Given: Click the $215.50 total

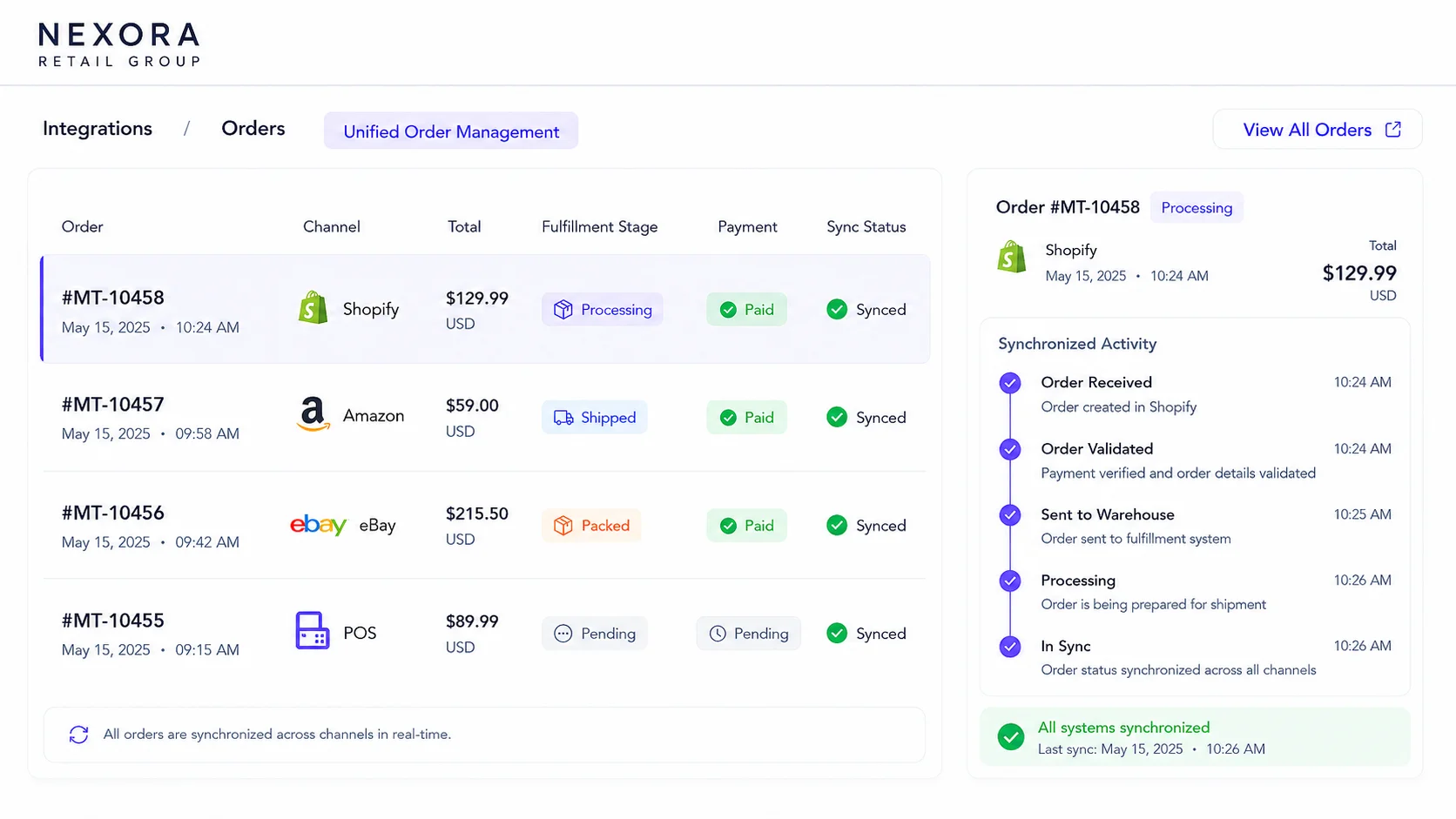Looking at the screenshot, I should [x=477, y=514].
